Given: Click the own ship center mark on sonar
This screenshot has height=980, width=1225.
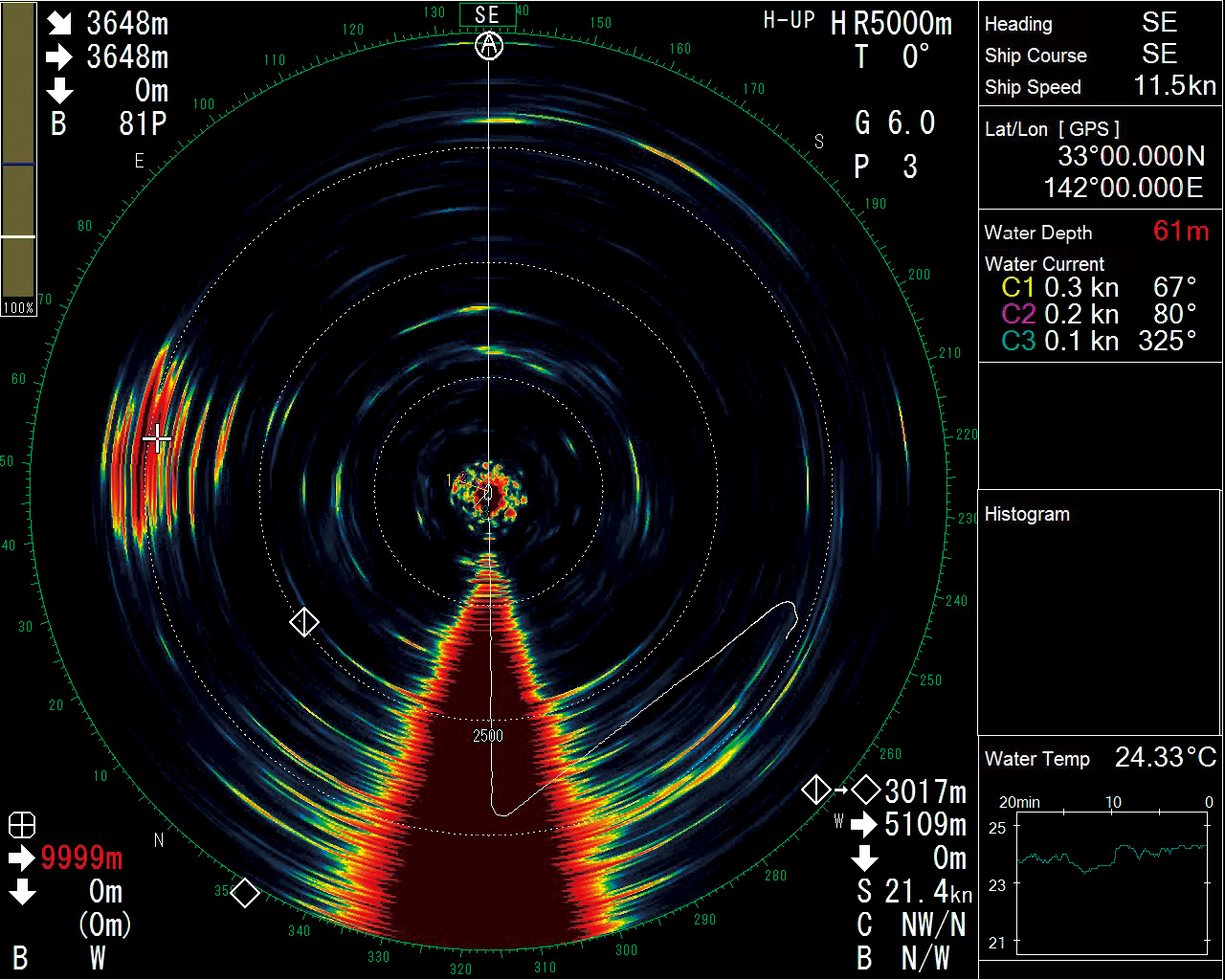Looking at the screenshot, I should point(487,493).
